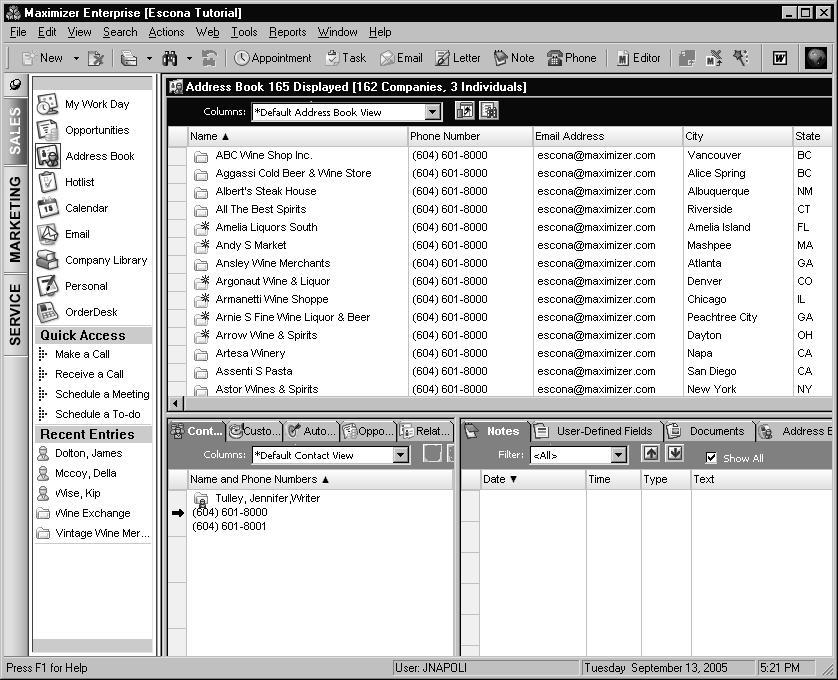
Task: Toggle the Show All checkbox
Action: (711, 458)
